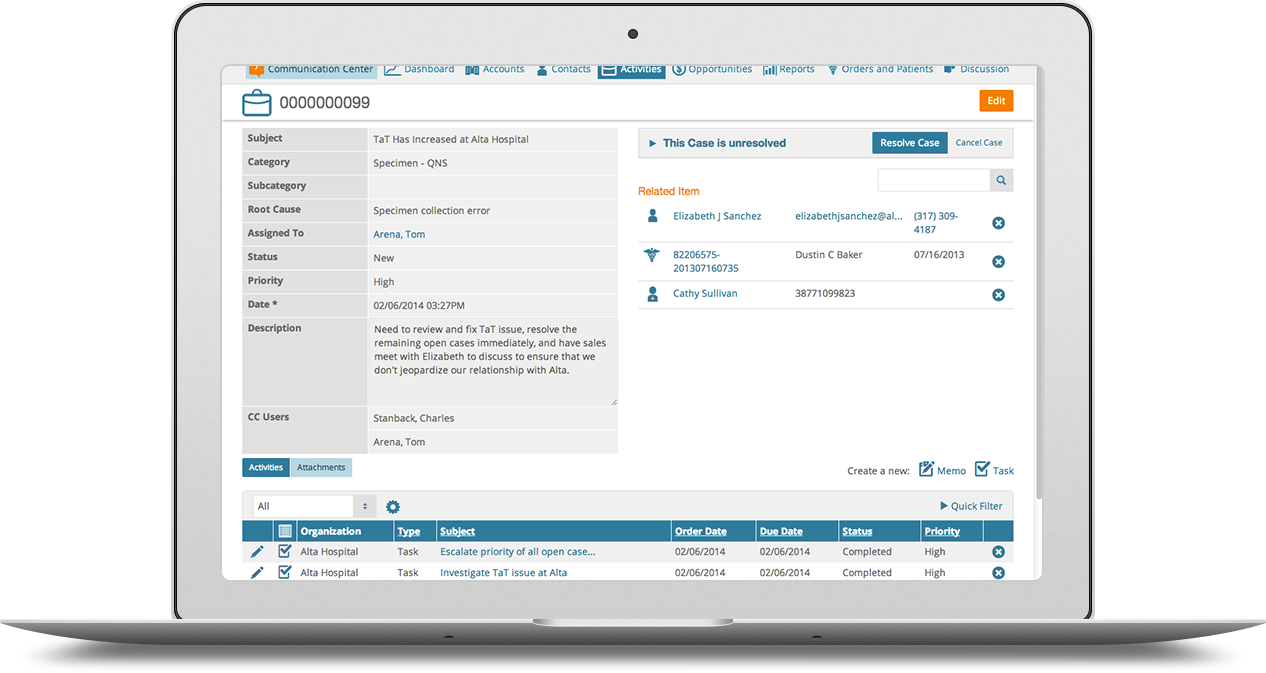Click the contact icon beside Elizabeth J Sanchez
1266x673 pixels.
pyautogui.click(x=654, y=216)
